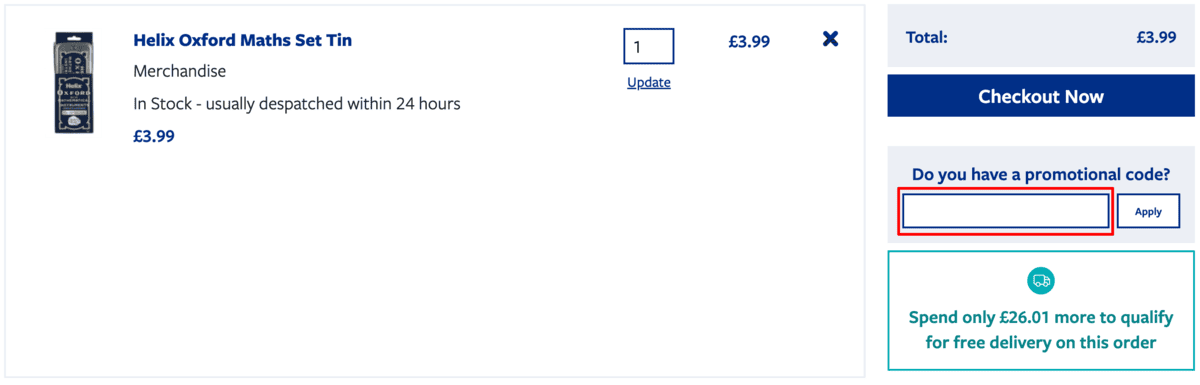Image resolution: width=1200 pixels, height=385 pixels.
Task: Click the Total label in summary
Action: [926, 38]
